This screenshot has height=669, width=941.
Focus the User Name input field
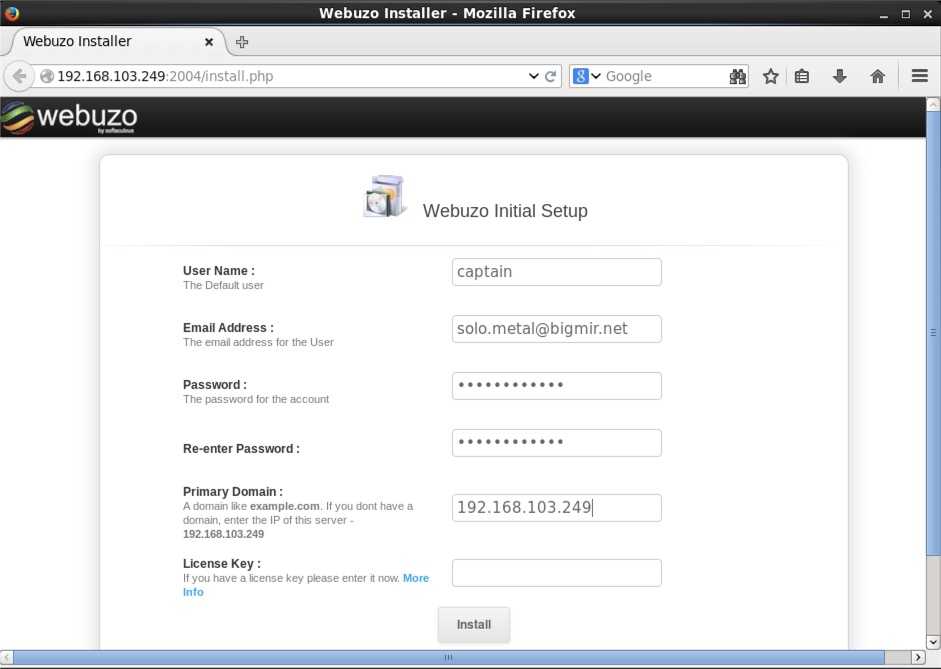556,272
